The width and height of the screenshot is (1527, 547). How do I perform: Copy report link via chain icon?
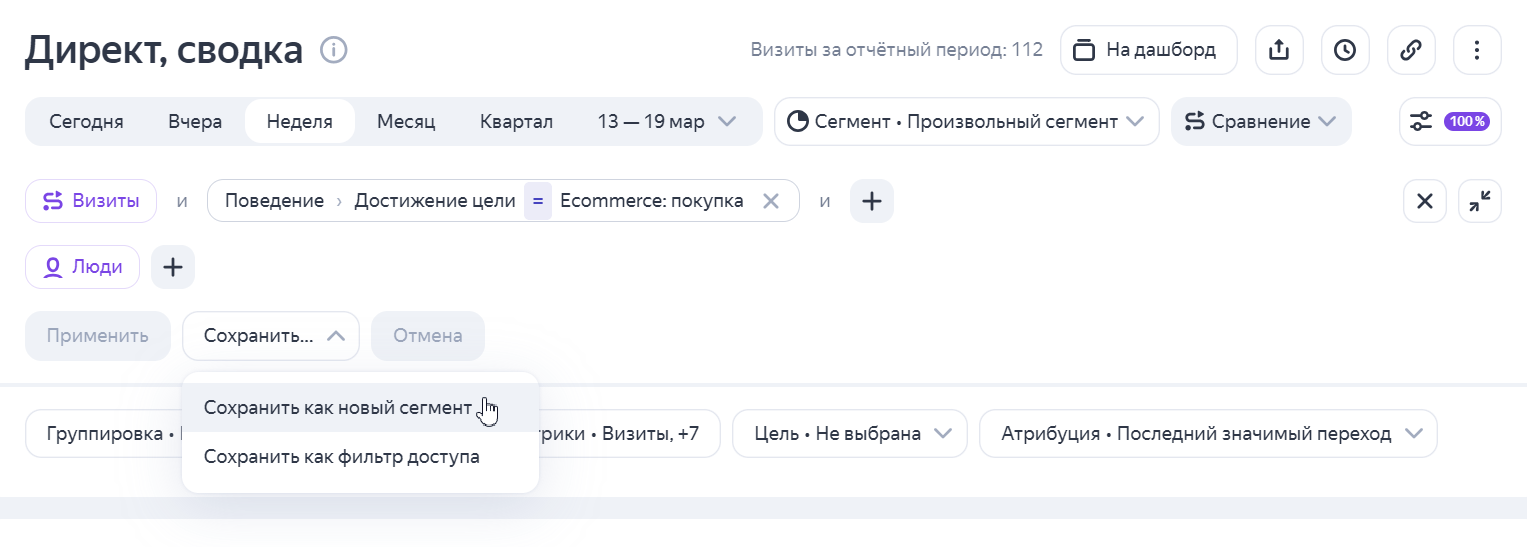(x=1411, y=50)
